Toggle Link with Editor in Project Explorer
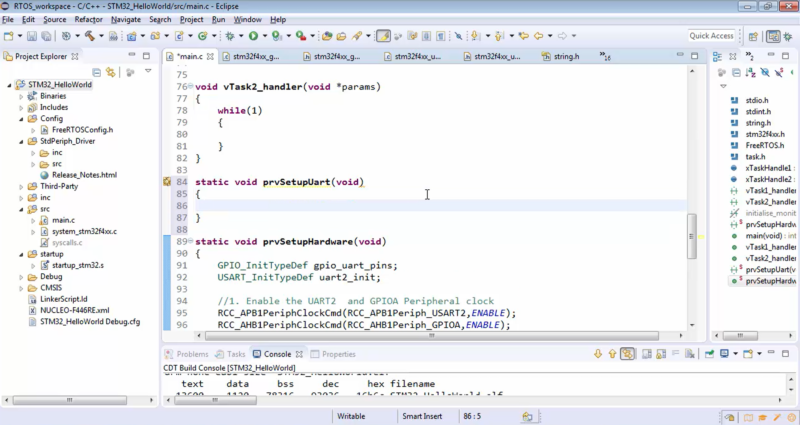 point(110,72)
